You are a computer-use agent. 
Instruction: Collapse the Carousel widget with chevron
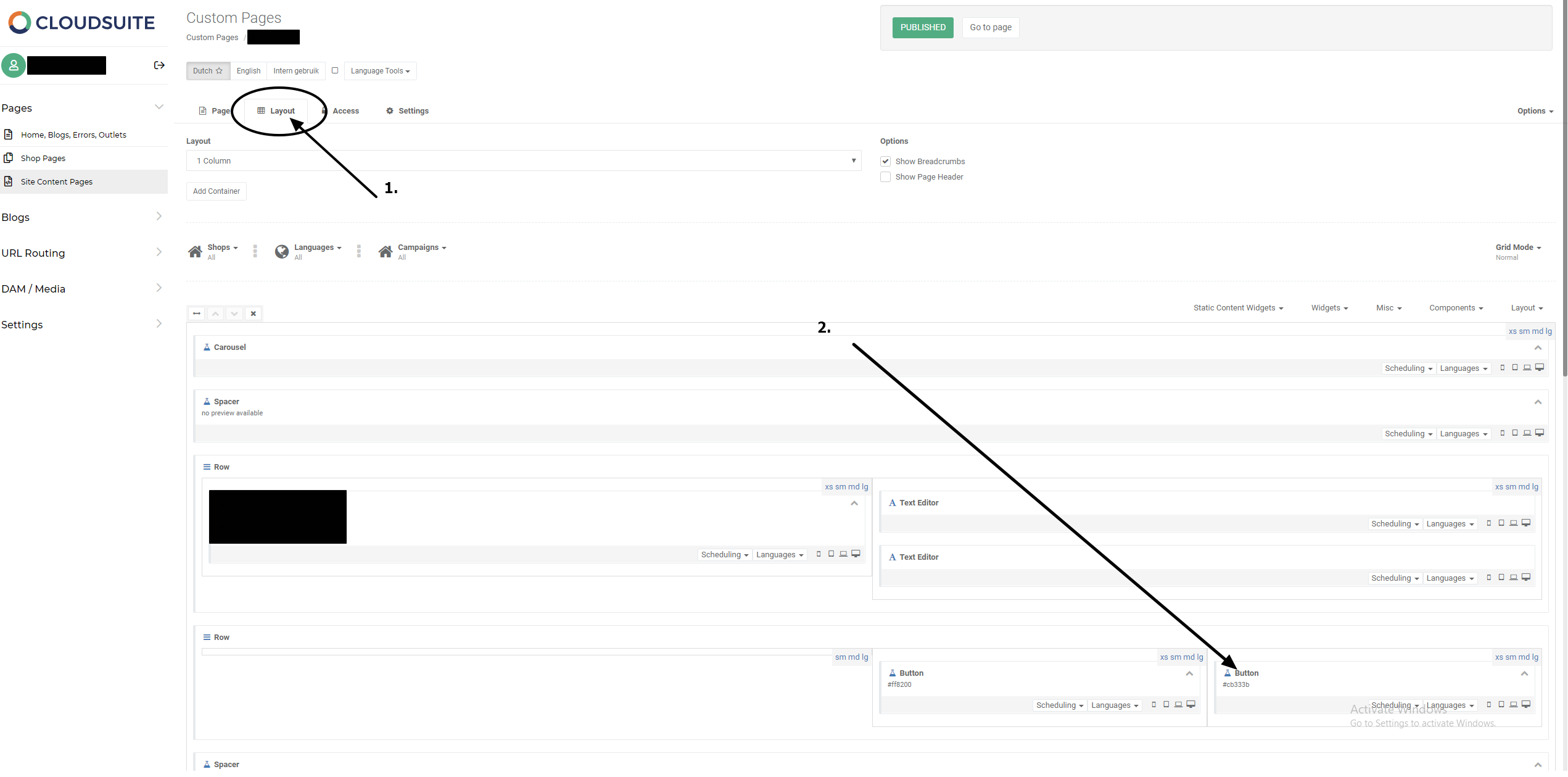(x=1538, y=348)
